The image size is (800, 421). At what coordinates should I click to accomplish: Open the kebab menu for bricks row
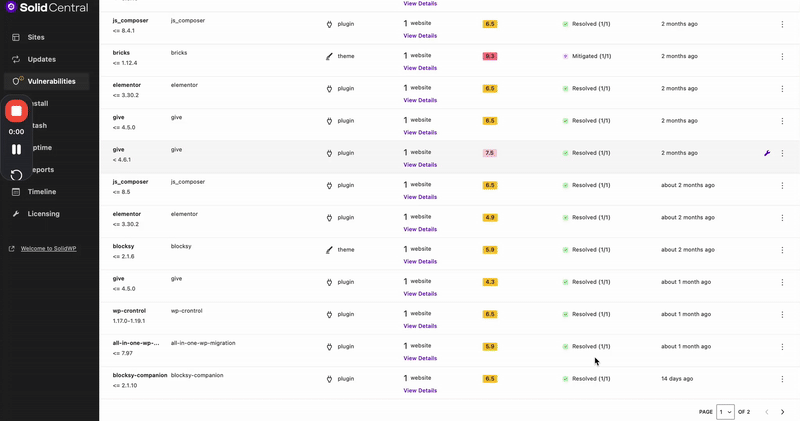point(782,56)
